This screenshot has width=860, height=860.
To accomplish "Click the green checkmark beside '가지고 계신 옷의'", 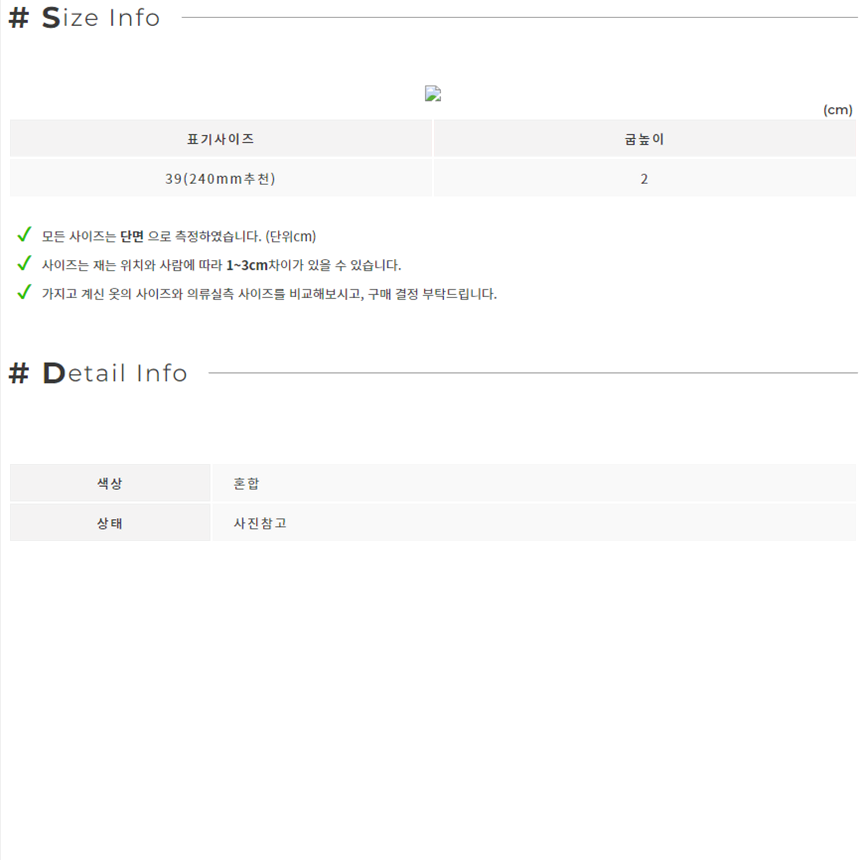I will [24, 292].
